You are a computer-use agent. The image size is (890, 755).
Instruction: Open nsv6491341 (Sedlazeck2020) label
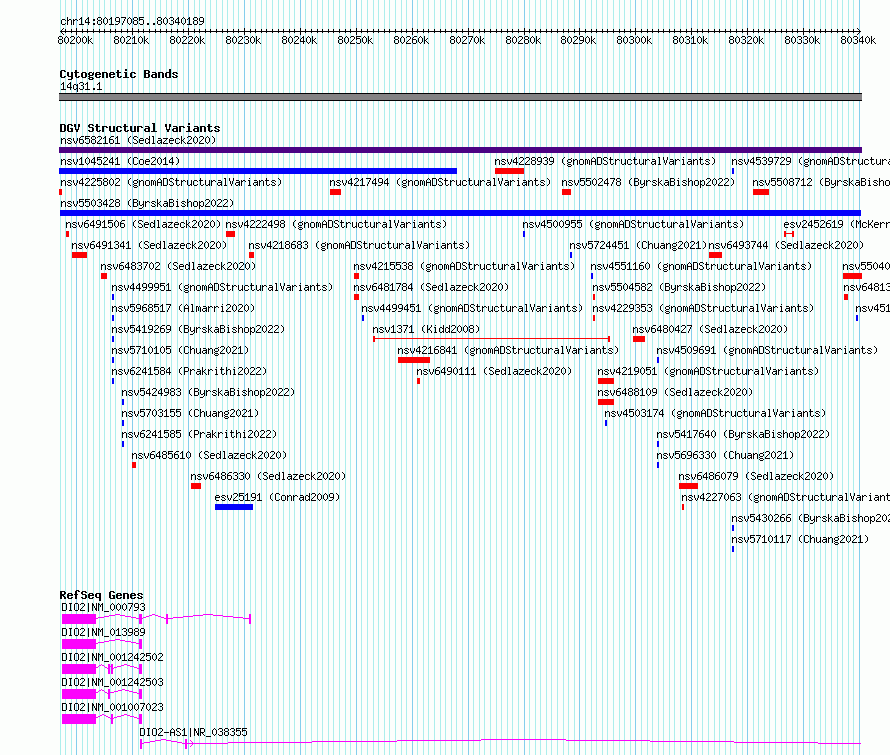149,245
